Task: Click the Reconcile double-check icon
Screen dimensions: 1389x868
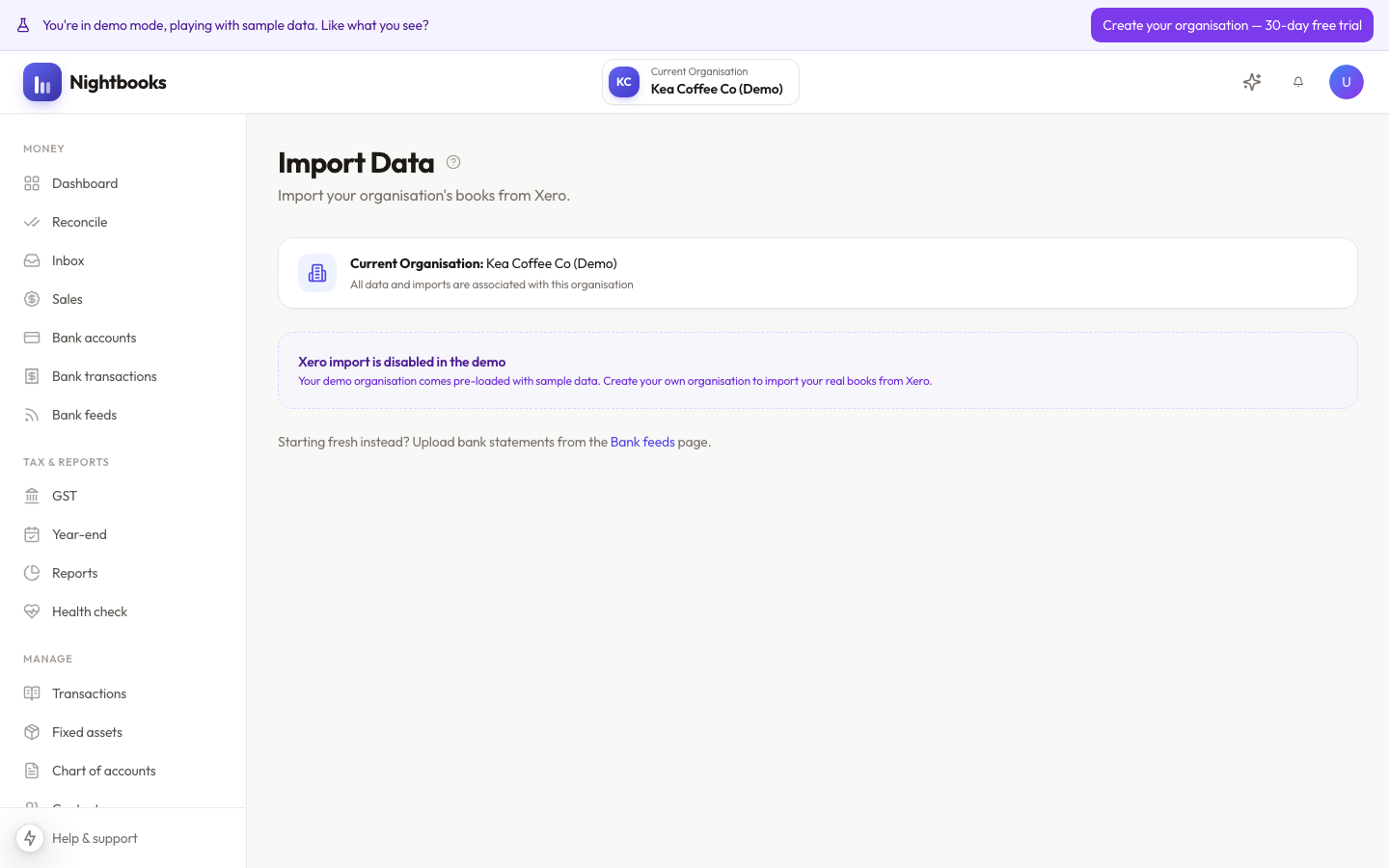Action: click(32, 222)
